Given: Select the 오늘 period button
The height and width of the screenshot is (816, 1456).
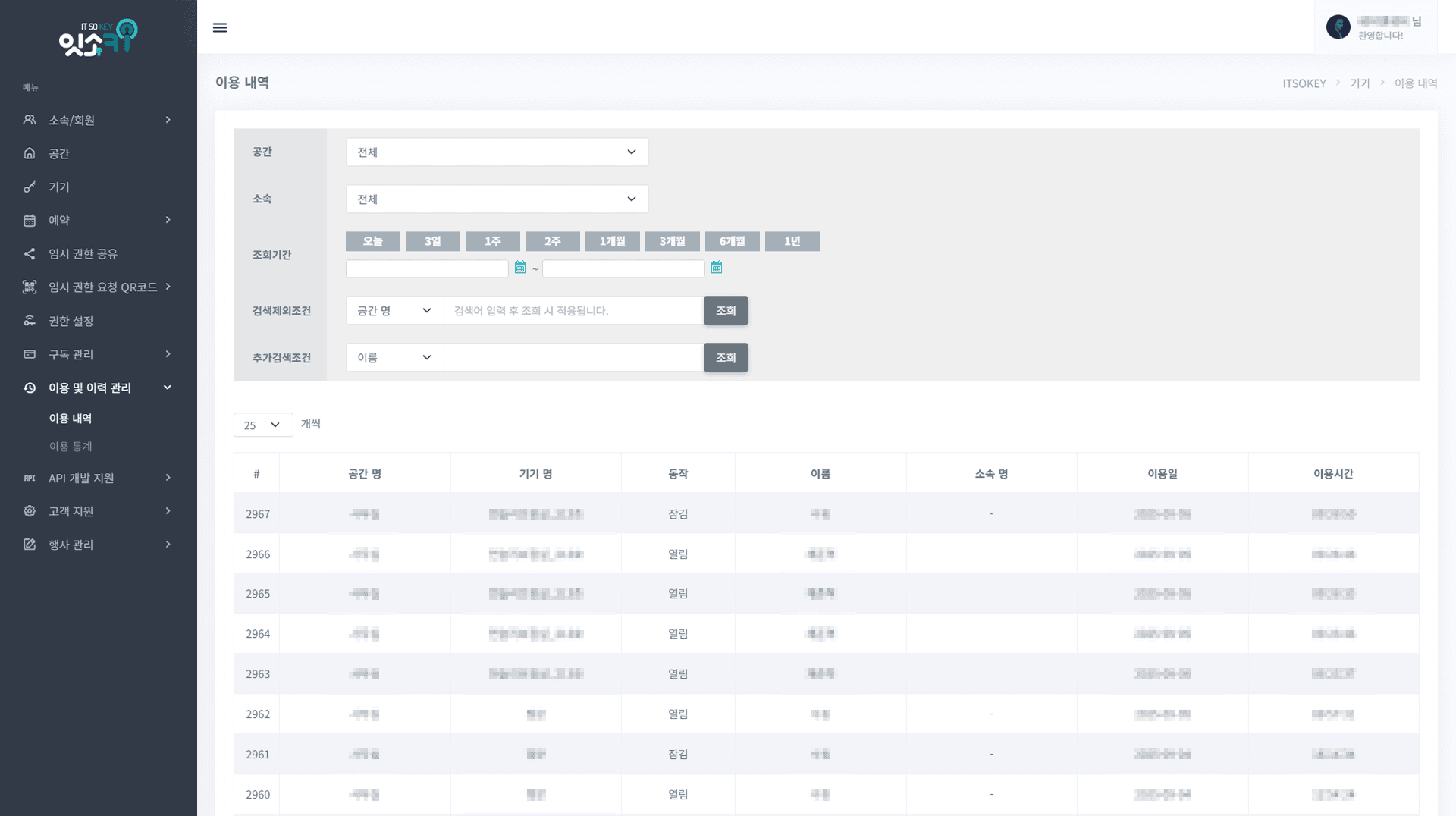Looking at the screenshot, I should [372, 241].
